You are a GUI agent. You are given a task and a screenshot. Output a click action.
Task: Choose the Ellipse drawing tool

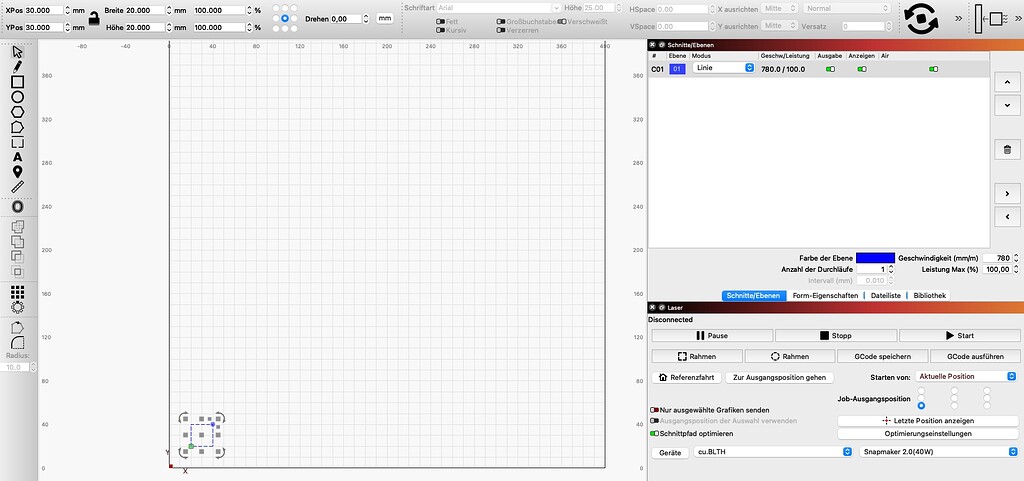[x=18, y=97]
